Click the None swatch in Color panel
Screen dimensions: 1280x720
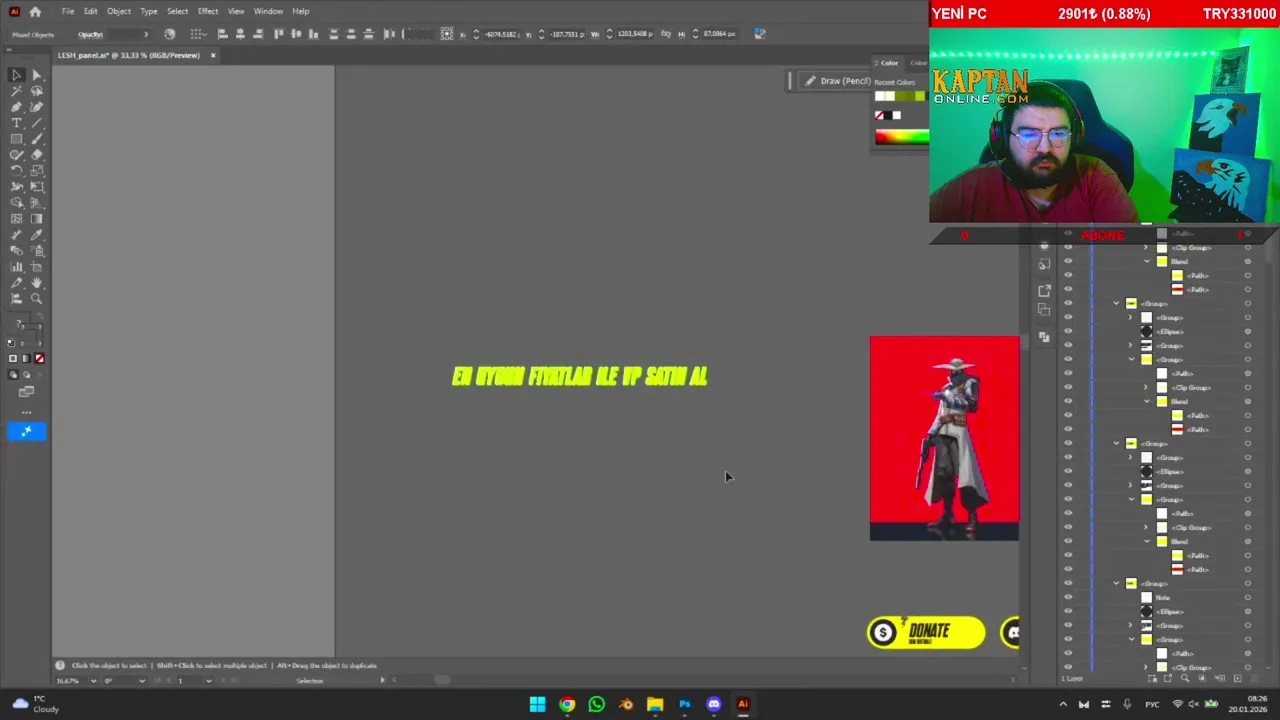[880, 115]
